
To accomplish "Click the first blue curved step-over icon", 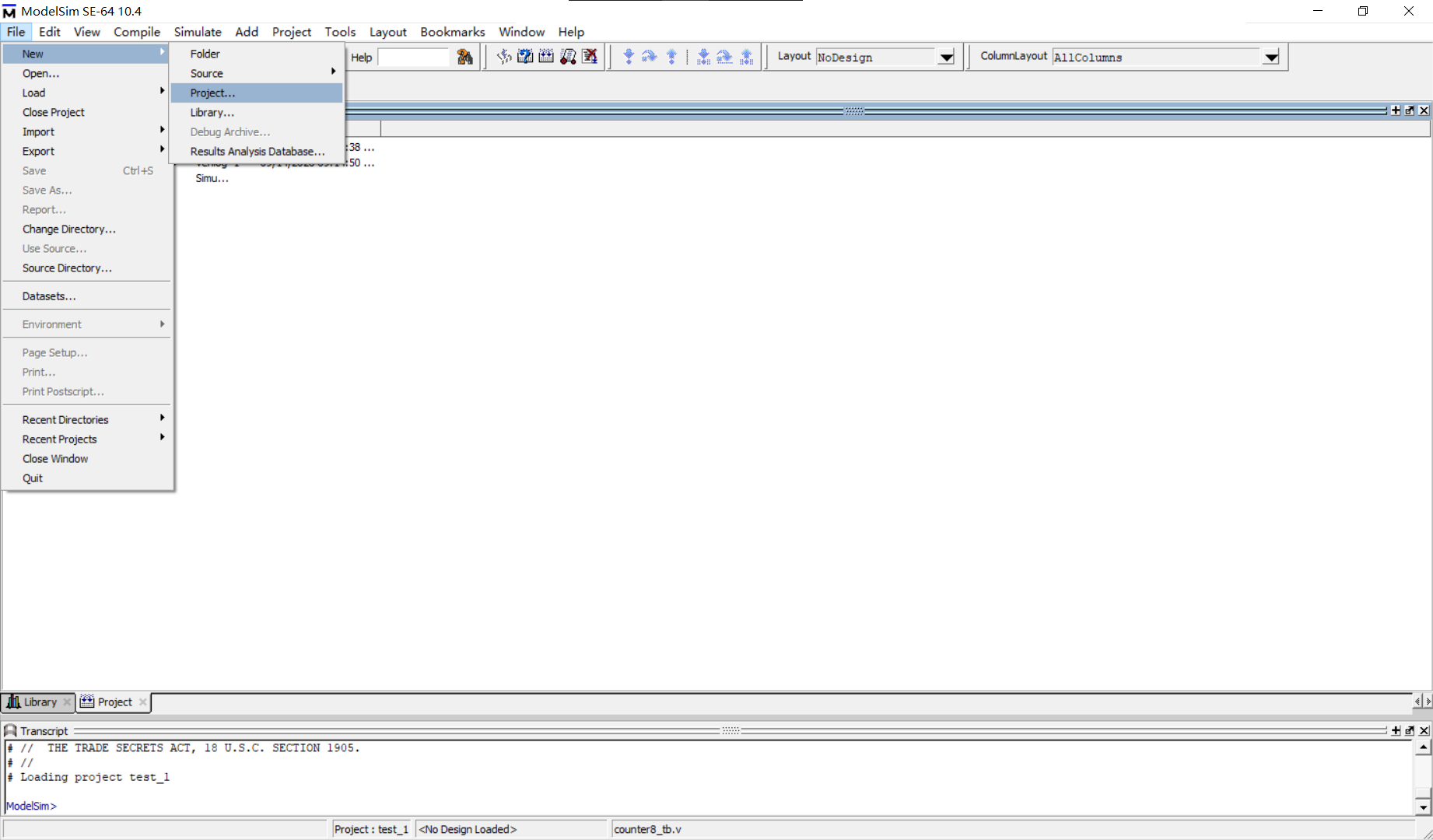I will (x=650, y=57).
